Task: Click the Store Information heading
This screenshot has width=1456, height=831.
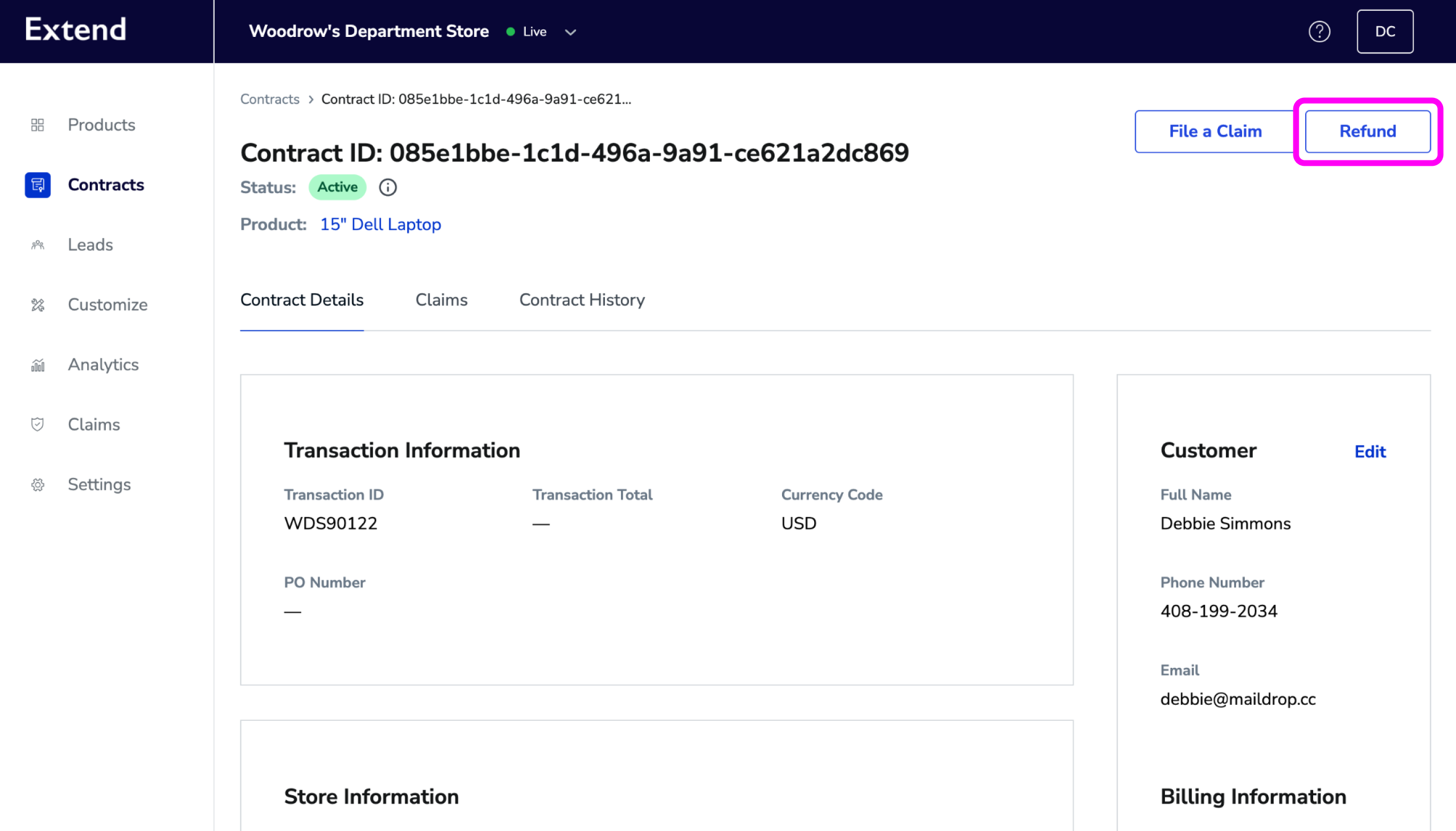Action: pos(371,797)
